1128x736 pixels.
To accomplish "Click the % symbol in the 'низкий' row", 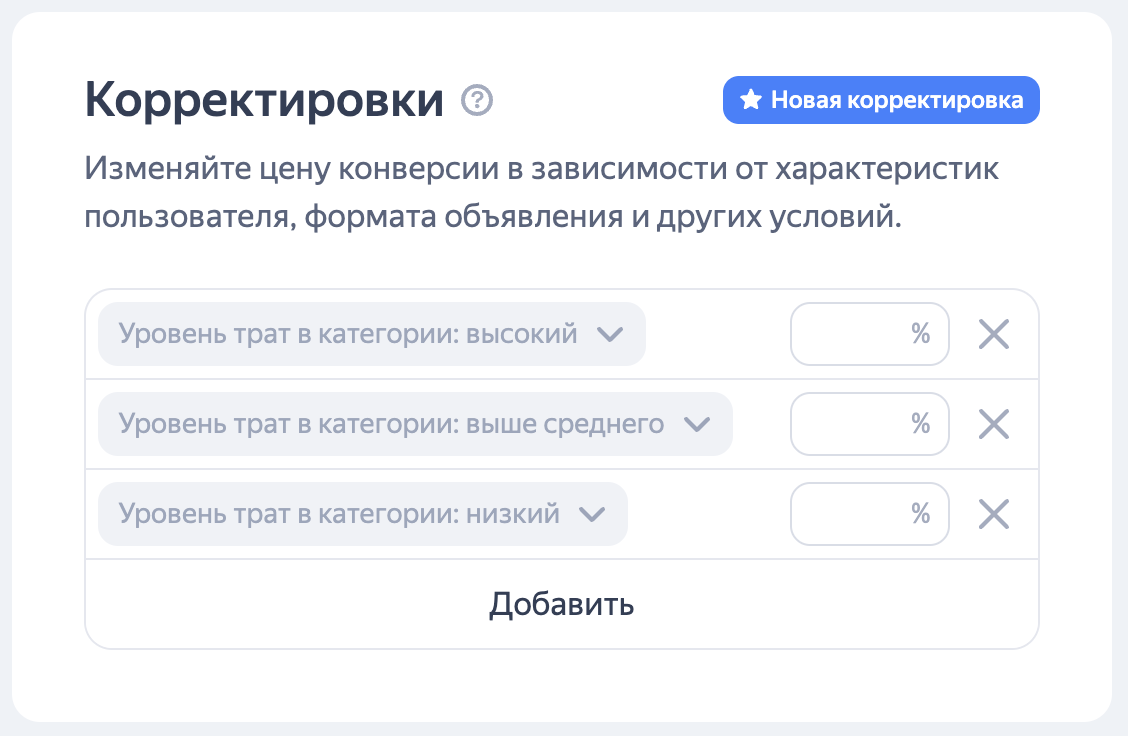I will [x=920, y=514].
